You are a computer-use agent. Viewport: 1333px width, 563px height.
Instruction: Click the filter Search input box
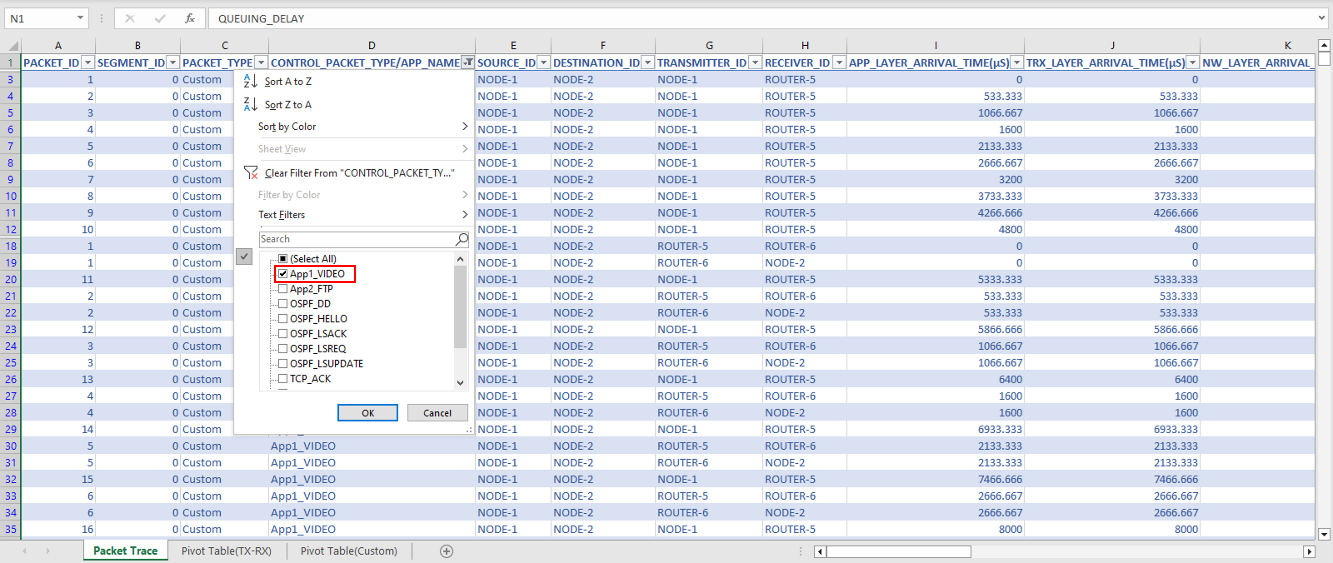click(356, 240)
